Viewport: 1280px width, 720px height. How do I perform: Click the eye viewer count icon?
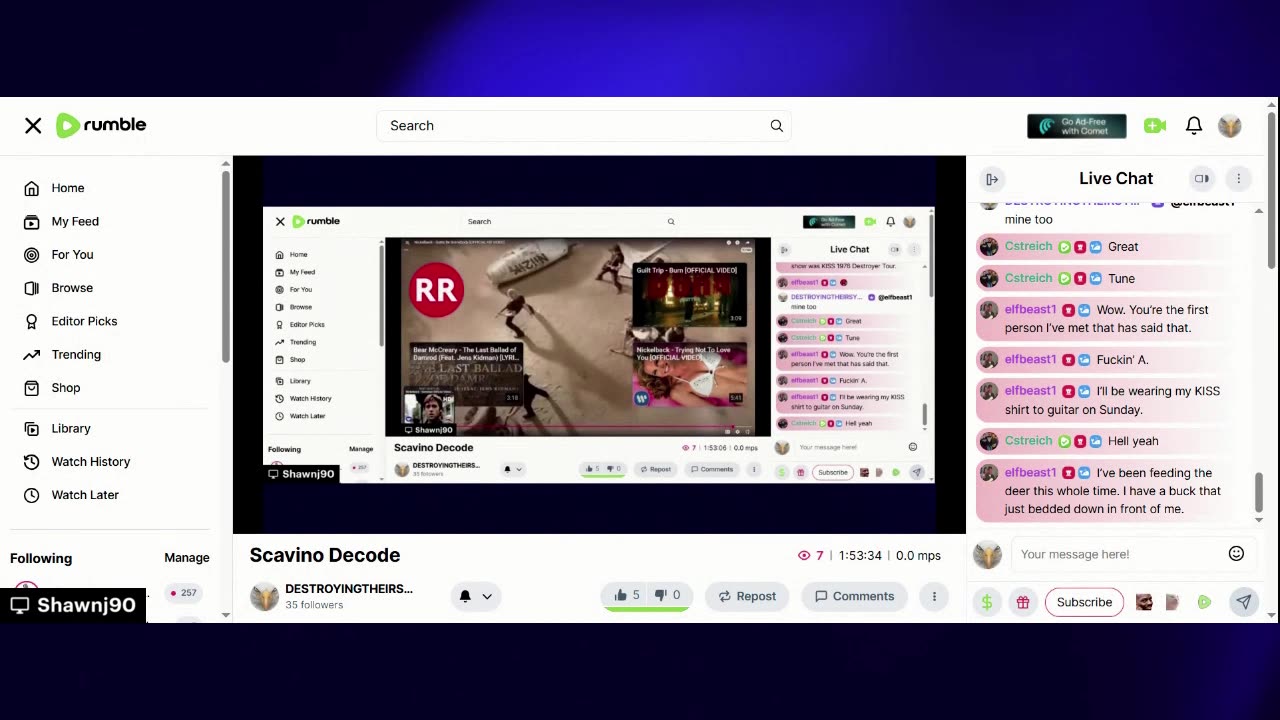(x=804, y=556)
